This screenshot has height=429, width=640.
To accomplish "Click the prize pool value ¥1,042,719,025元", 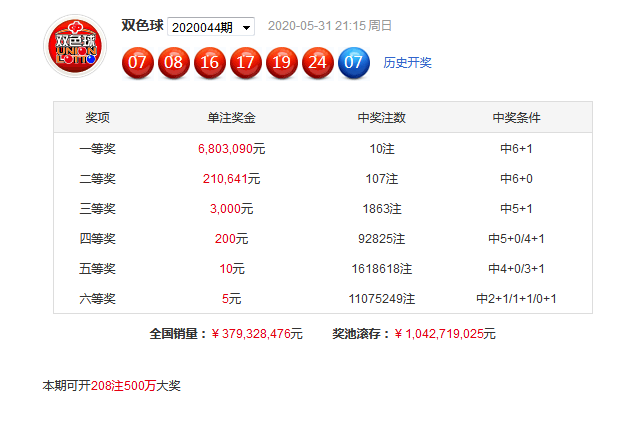I will pyautogui.click(x=445, y=333).
